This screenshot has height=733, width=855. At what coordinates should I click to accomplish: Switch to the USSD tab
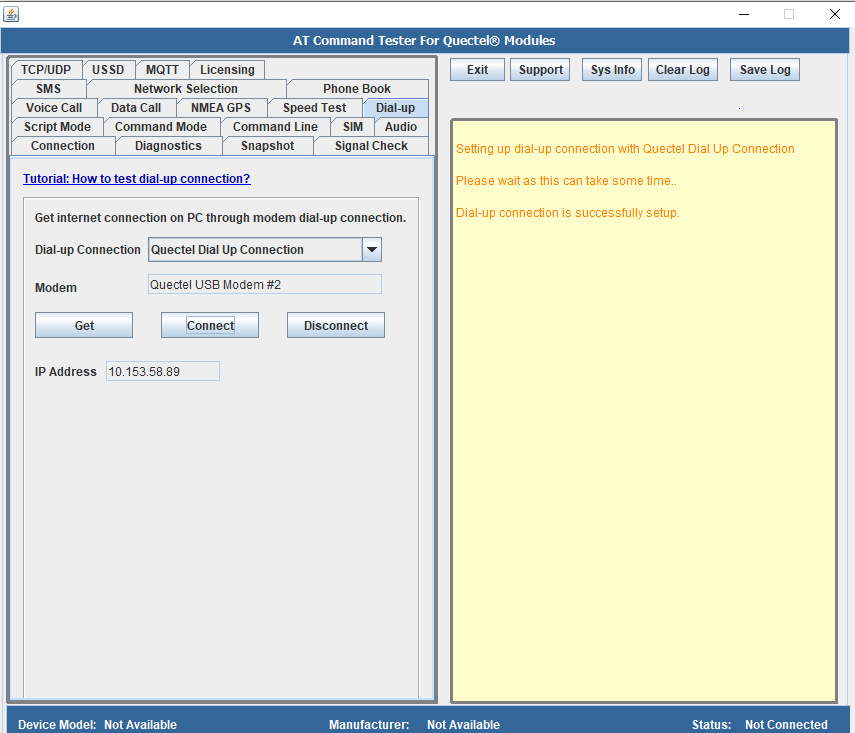coord(108,70)
